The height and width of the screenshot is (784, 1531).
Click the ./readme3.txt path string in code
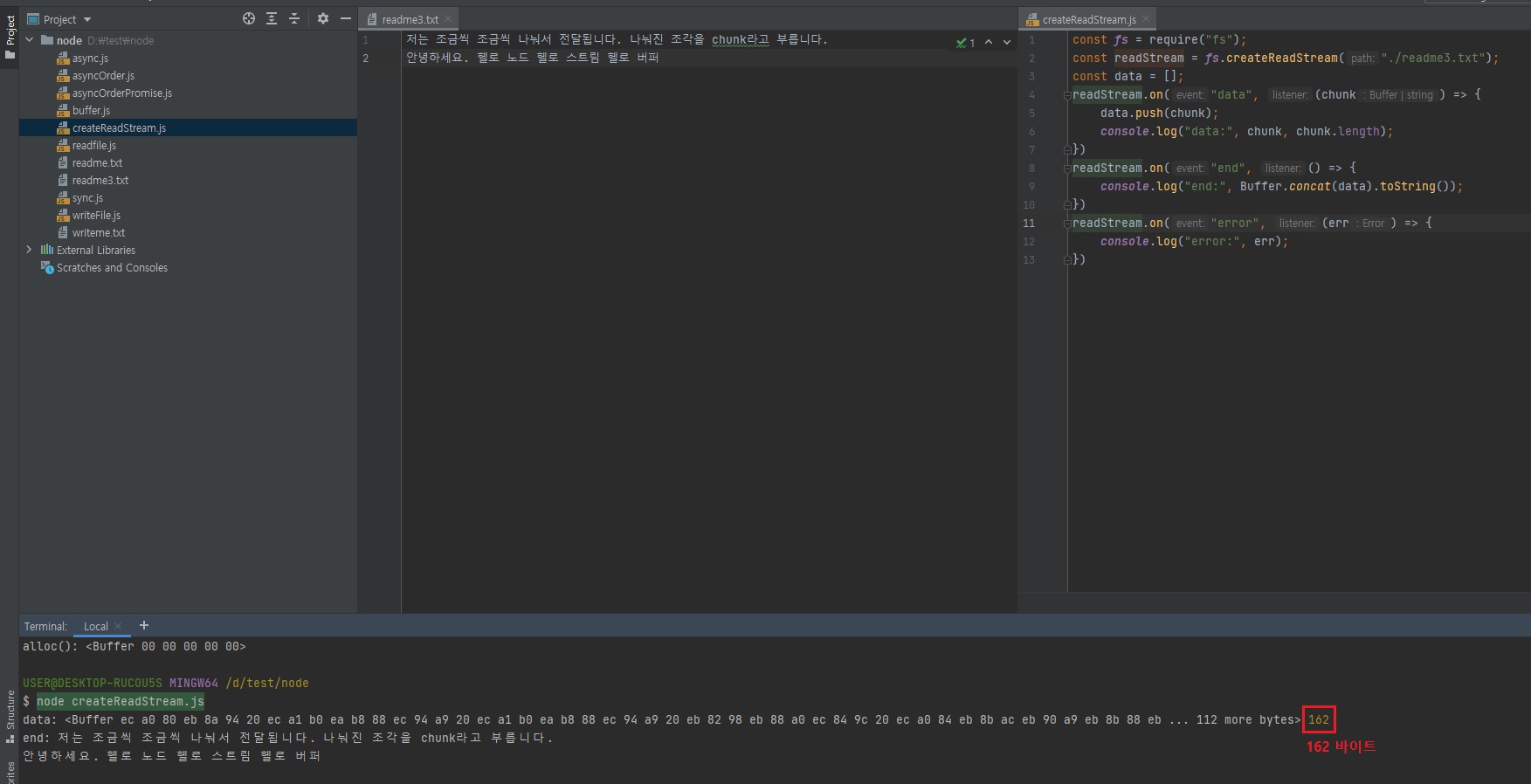click(x=1432, y=58)
